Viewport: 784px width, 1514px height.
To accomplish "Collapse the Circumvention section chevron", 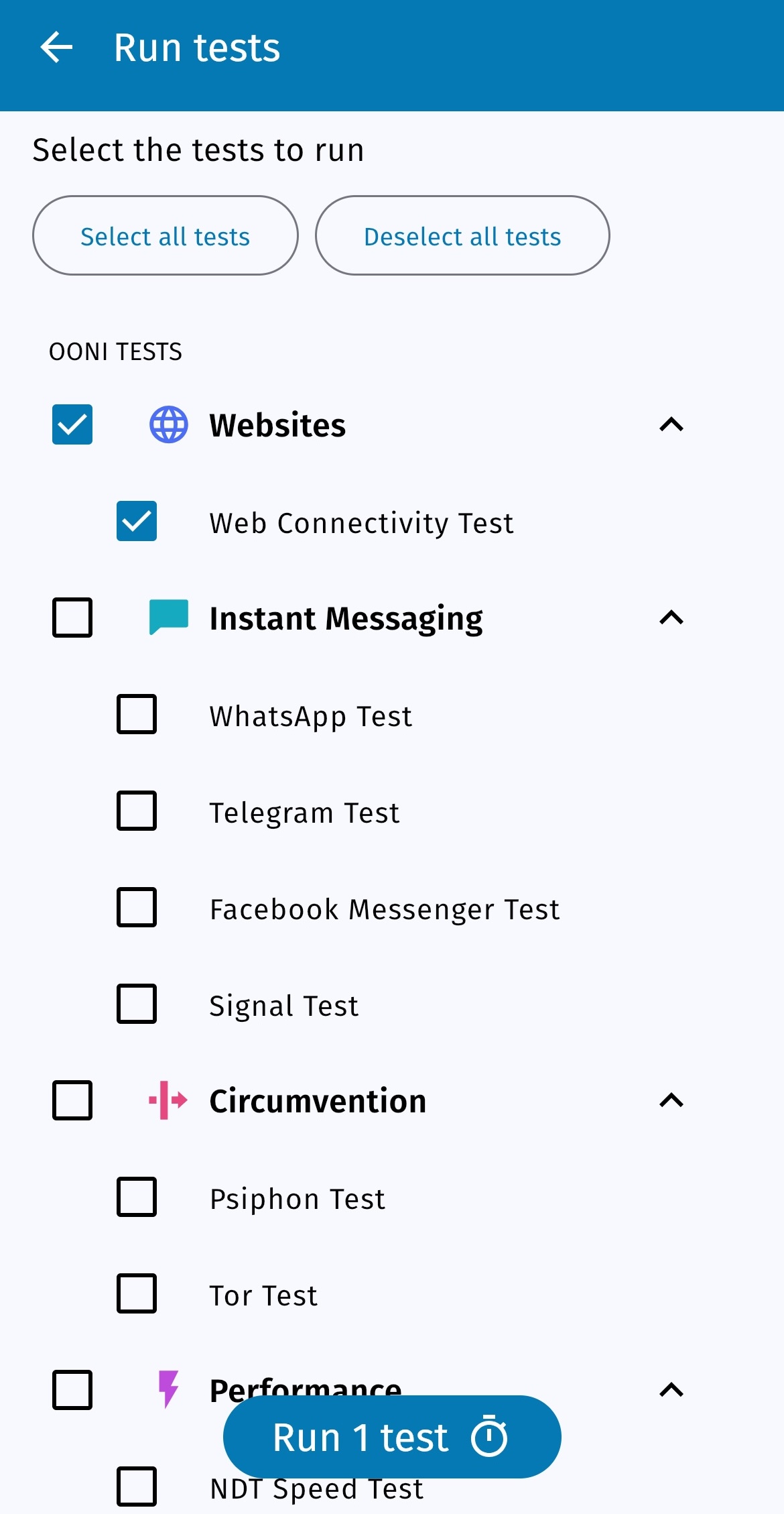I will point(671,1100).
